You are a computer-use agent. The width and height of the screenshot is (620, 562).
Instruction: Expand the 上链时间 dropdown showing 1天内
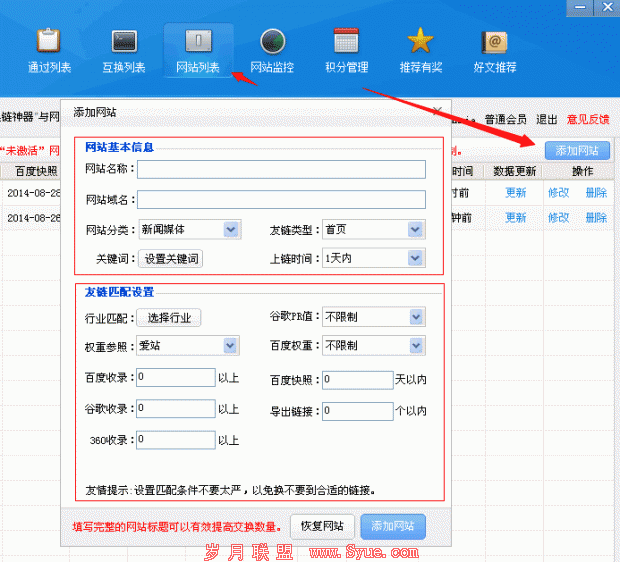(374, 258)
